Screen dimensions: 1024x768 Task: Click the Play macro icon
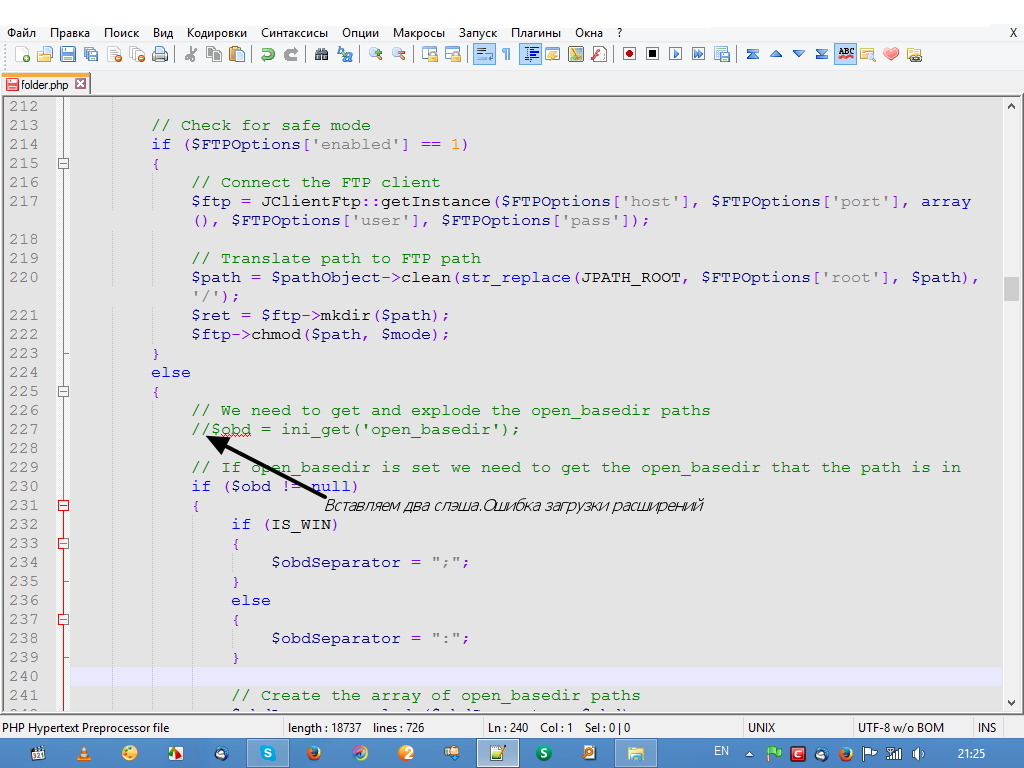675,55
